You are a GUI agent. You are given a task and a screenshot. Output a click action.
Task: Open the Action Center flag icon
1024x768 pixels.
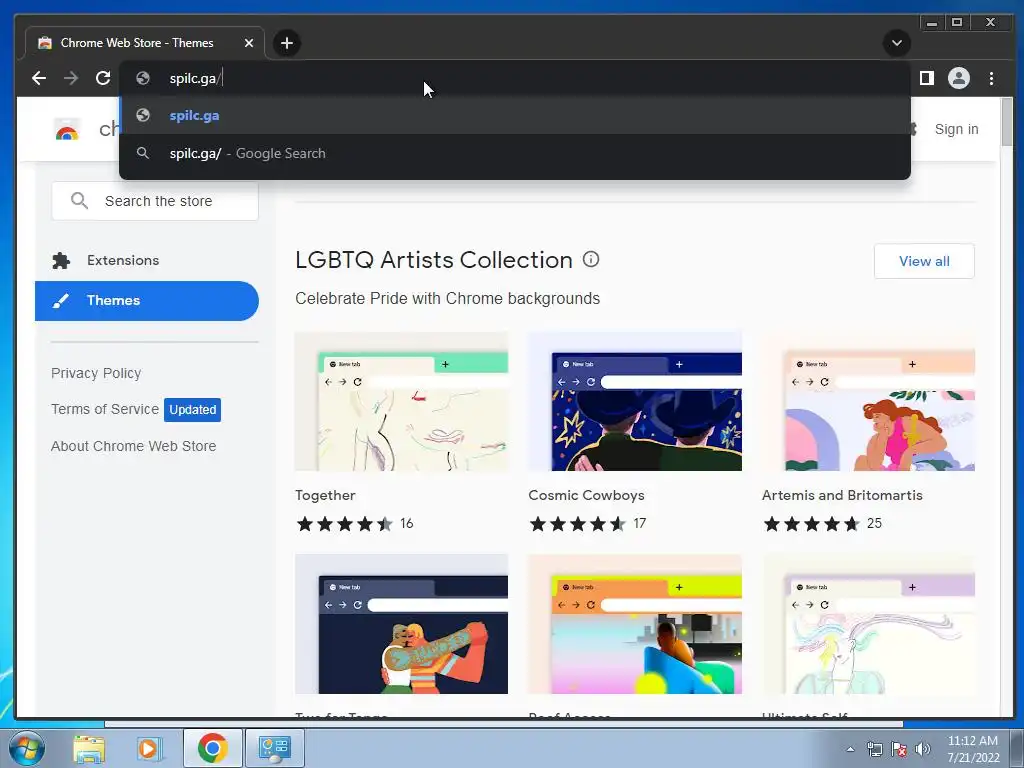[x=899, y=749]
